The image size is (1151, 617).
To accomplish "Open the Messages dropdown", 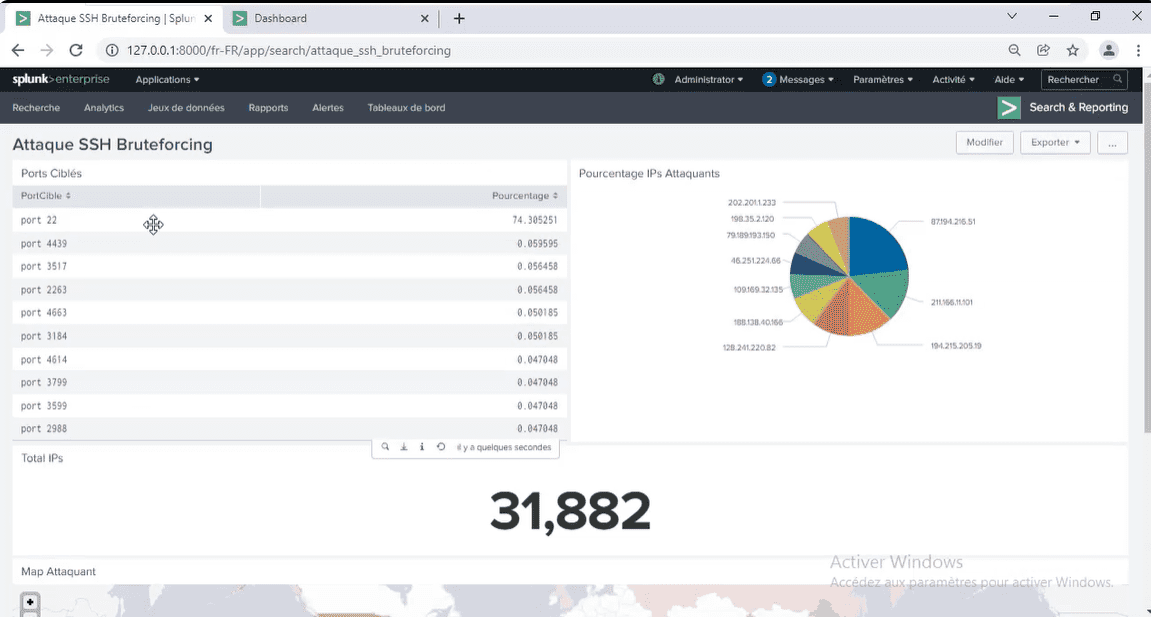I will (798, 79).
